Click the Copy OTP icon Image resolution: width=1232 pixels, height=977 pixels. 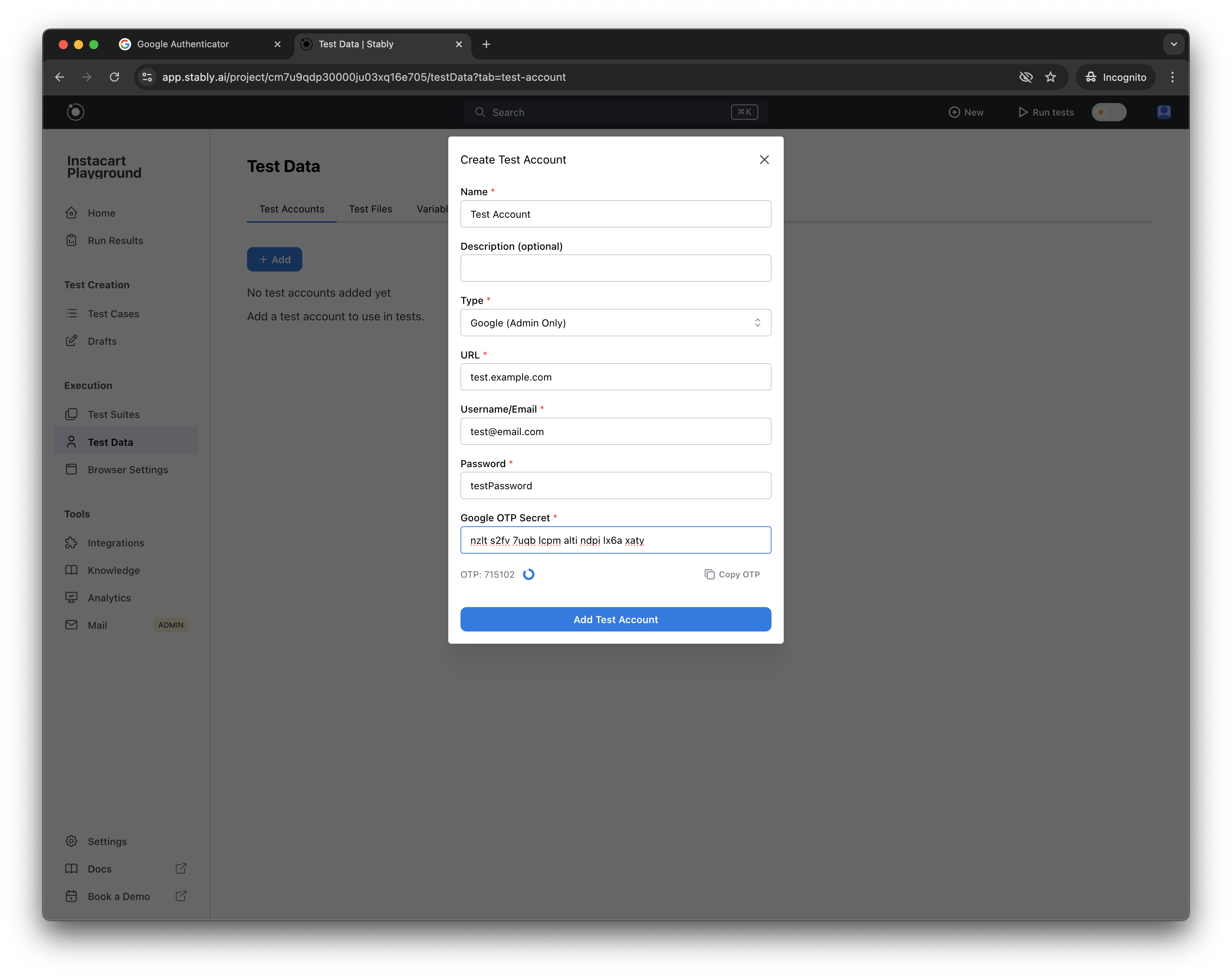pyautogui.click(x=709, y=575)
